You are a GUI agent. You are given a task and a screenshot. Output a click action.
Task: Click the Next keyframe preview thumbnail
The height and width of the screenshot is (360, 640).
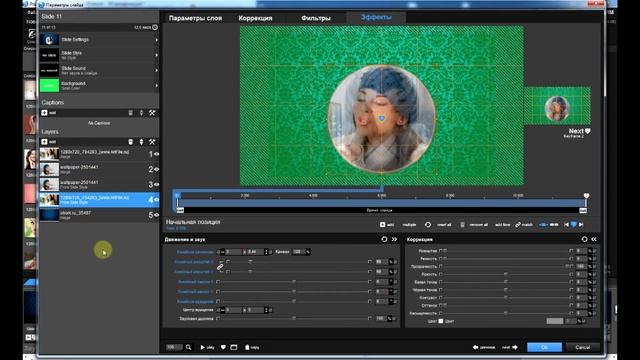557,106
